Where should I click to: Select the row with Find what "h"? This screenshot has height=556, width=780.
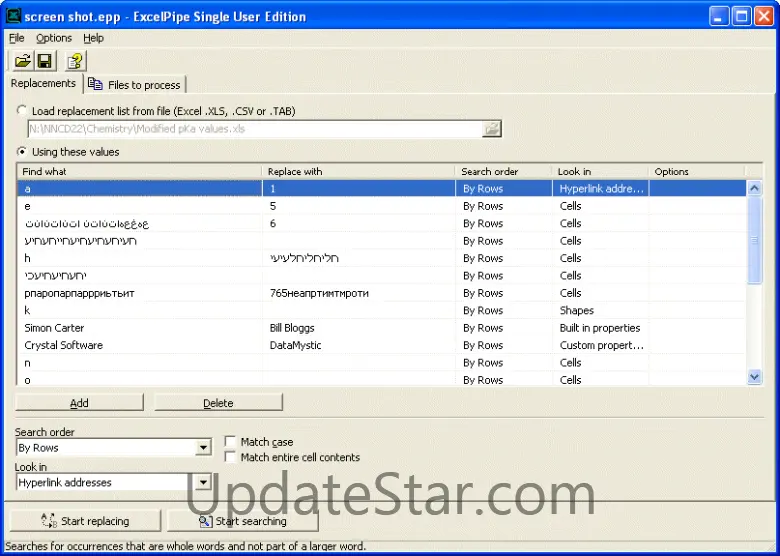click(382, 258)
